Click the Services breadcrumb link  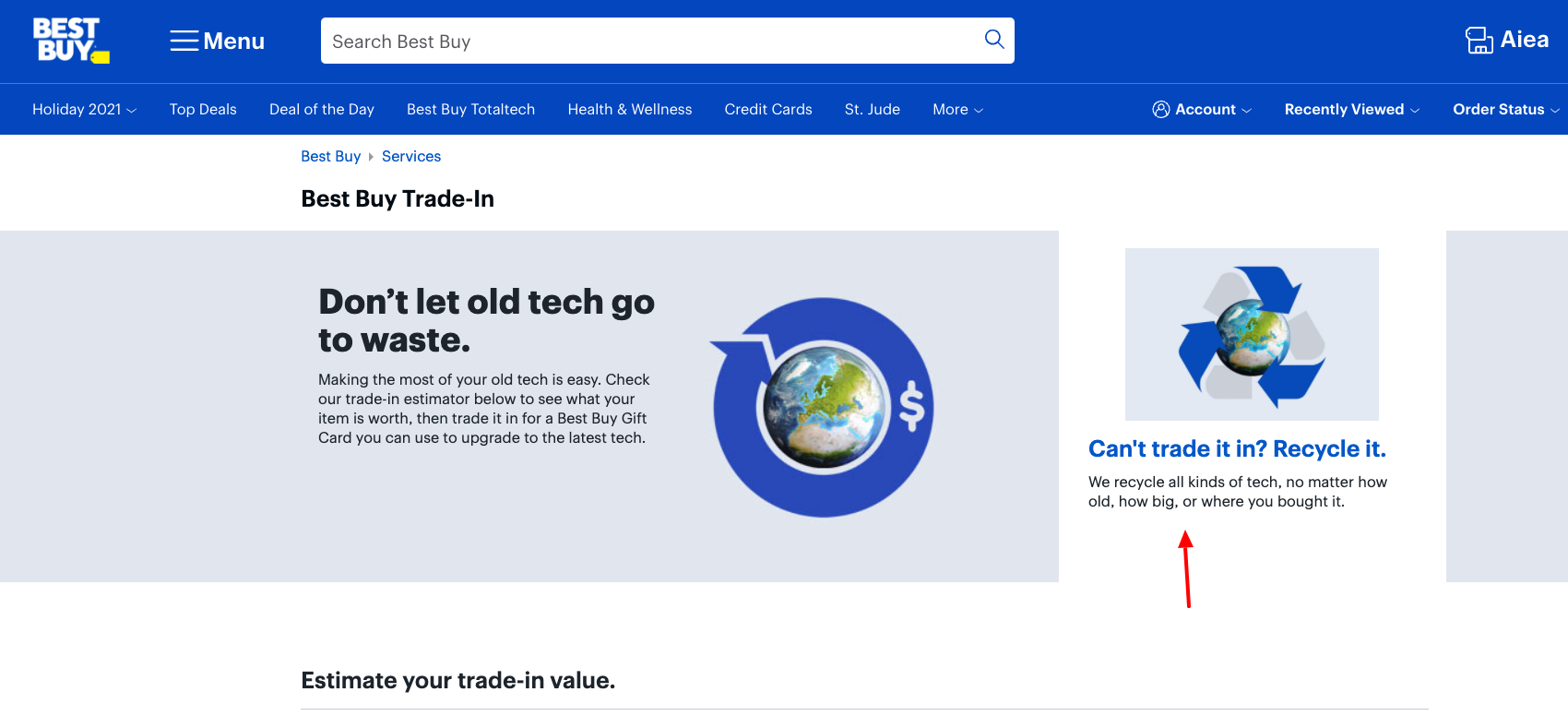411,156
